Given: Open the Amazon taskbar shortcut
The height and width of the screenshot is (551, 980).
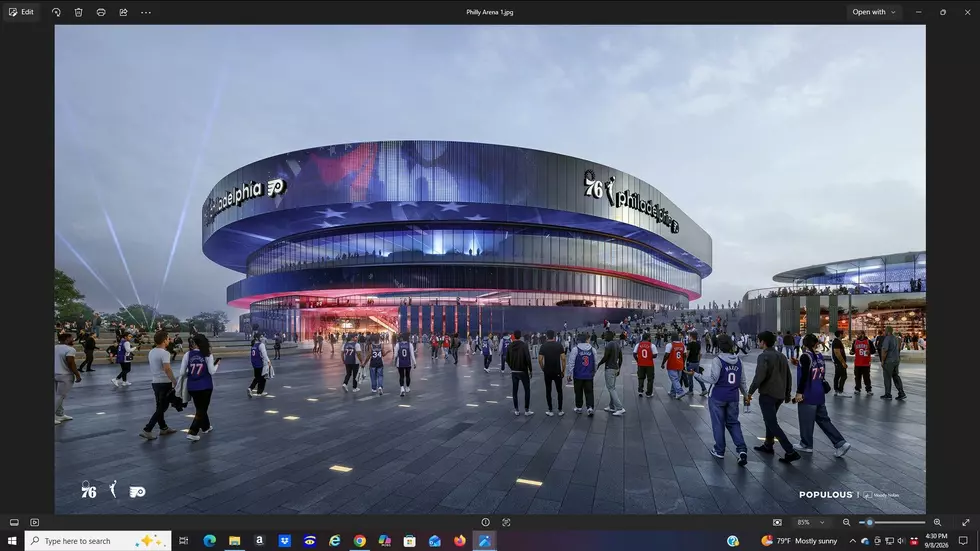Looking at the screenshot, I should (x=259, y=540).
